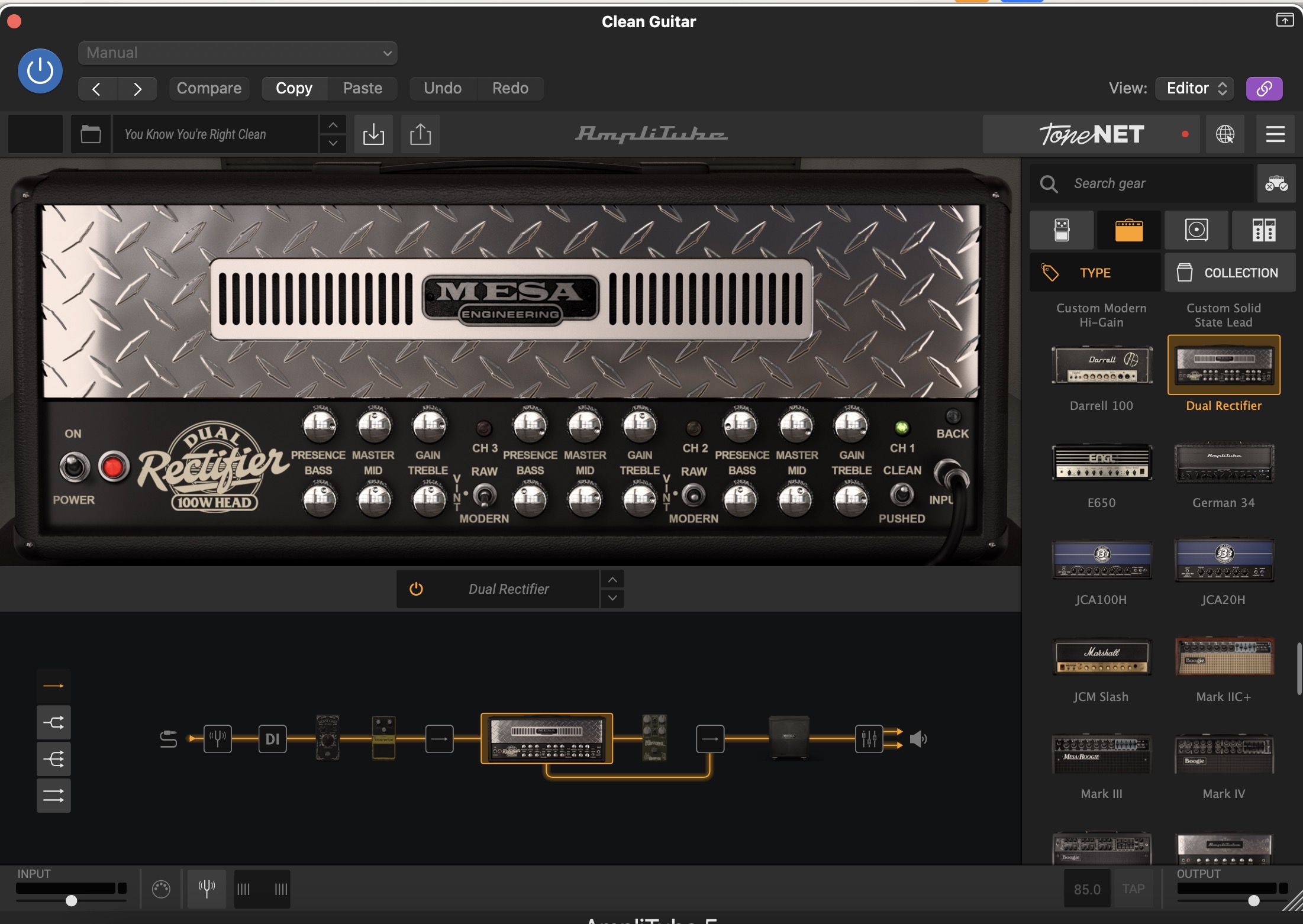
Task: Enable channel CH 3 LED button
Action: (x=483, y=428)
